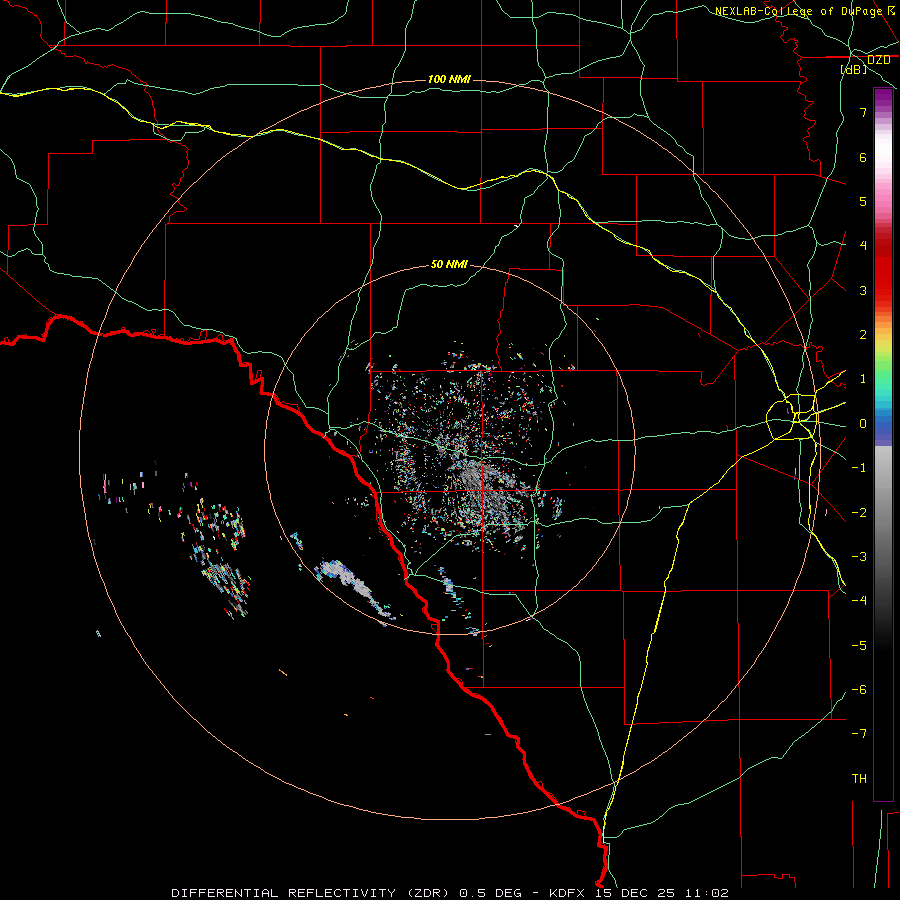Click the NEXLAB-College of DuPage watermark text
Screen dimensions: 900x900
(x=804, y=11)
